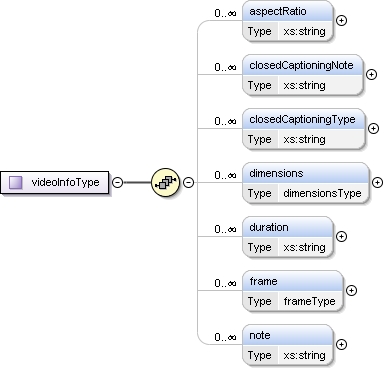Expand the duration element
Screen dimensions: 385x370
pyautogui.click(x=341, y=236)
